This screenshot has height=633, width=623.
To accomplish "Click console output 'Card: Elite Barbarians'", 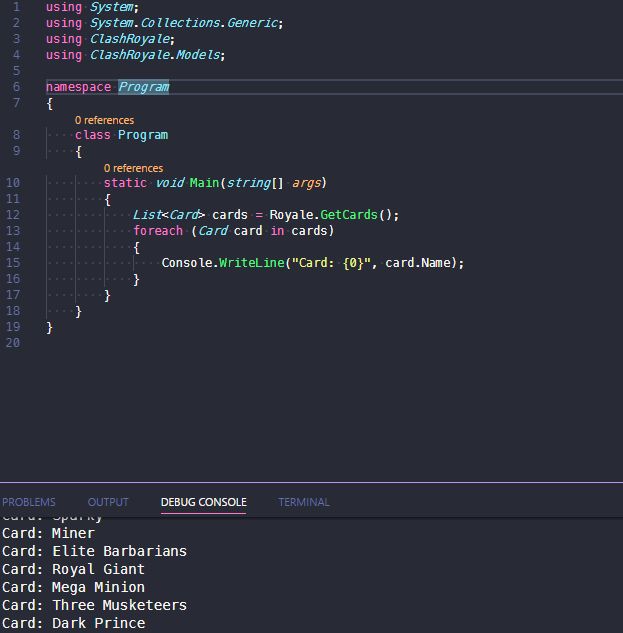I will pyautogui.click(x=94, y=551).
